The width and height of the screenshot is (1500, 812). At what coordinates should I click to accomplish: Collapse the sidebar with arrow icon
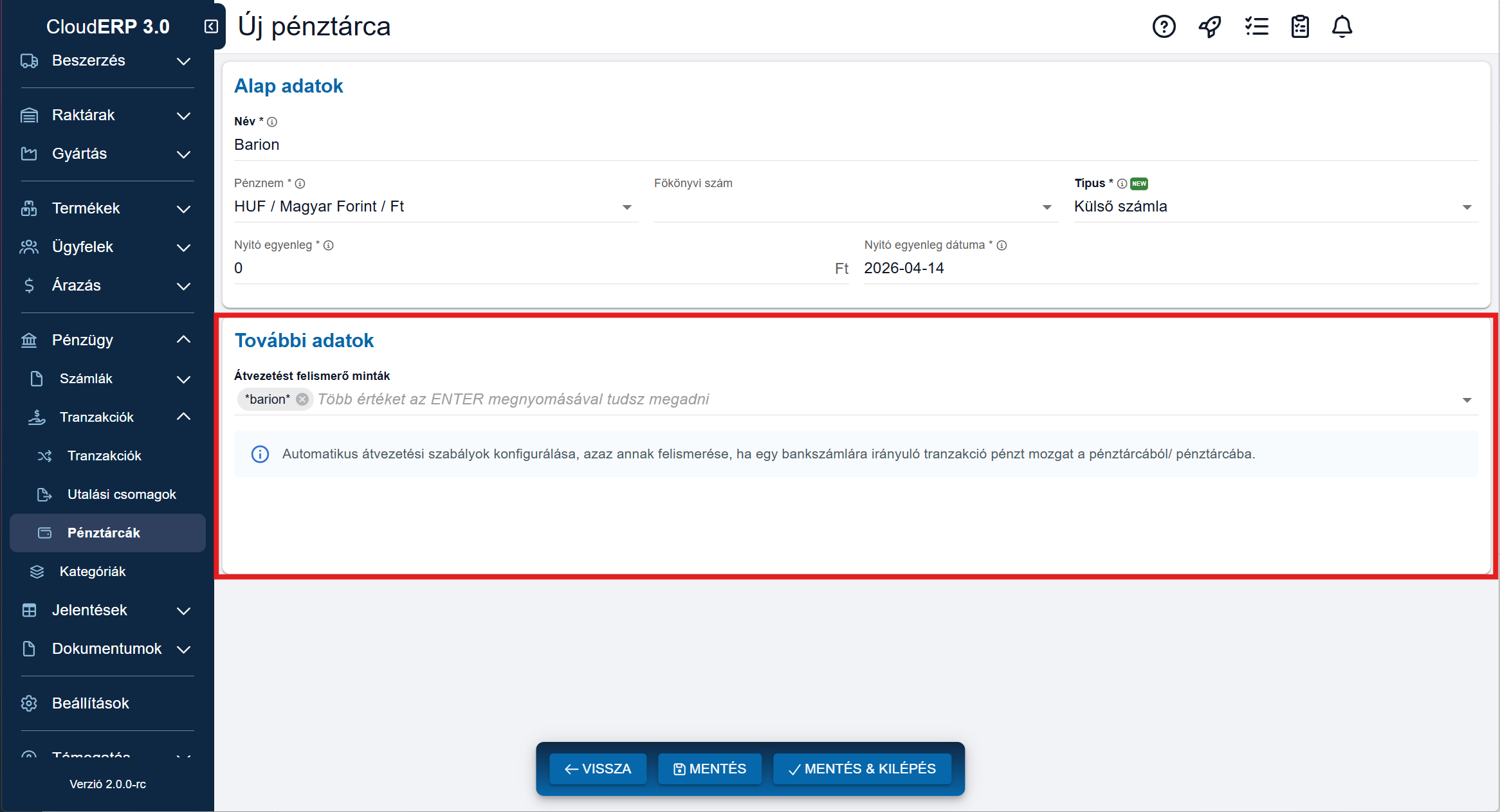click(x=211, y=26)
